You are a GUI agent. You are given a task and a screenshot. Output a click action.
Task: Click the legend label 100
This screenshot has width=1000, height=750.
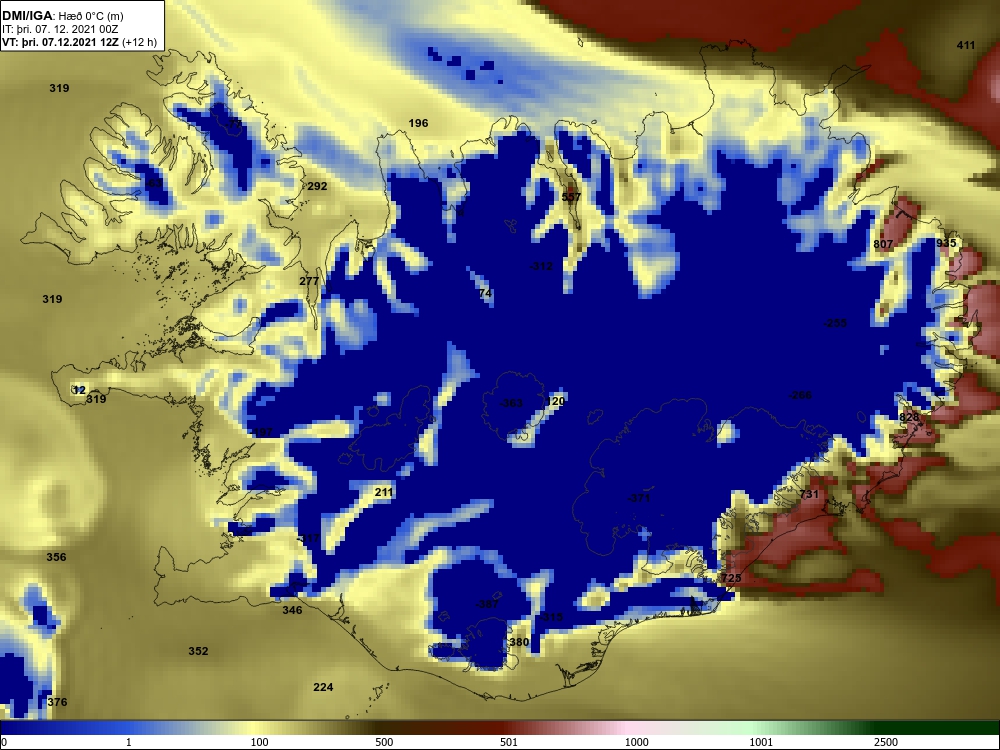pyautogui.click(x=259, y=742)
